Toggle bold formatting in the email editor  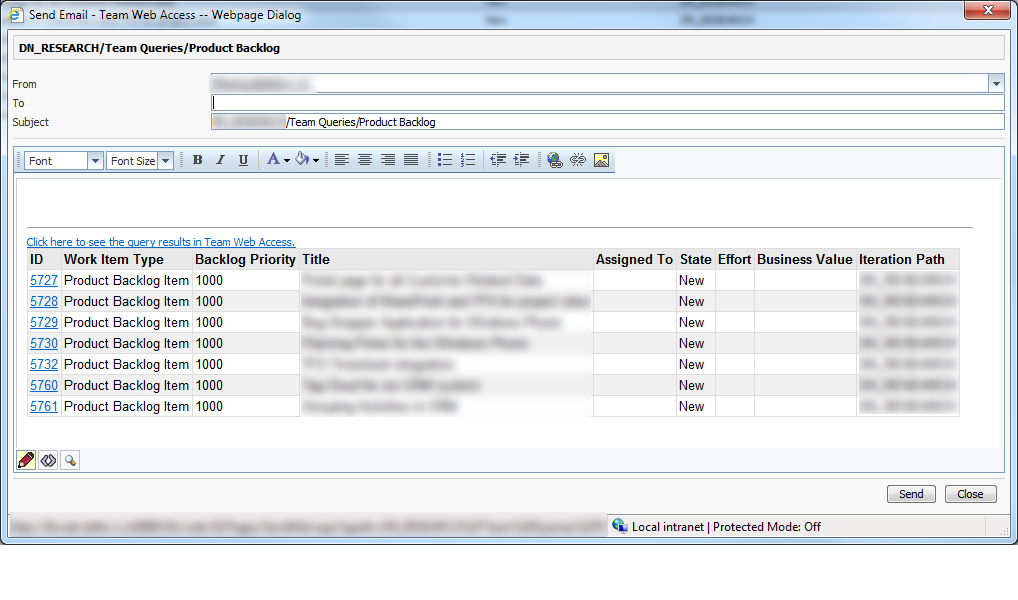coord(197,160)
